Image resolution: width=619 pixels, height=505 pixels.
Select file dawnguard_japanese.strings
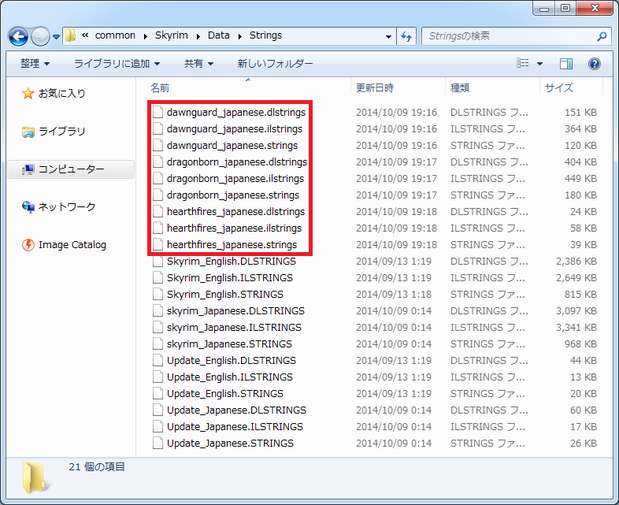[232, 146]
